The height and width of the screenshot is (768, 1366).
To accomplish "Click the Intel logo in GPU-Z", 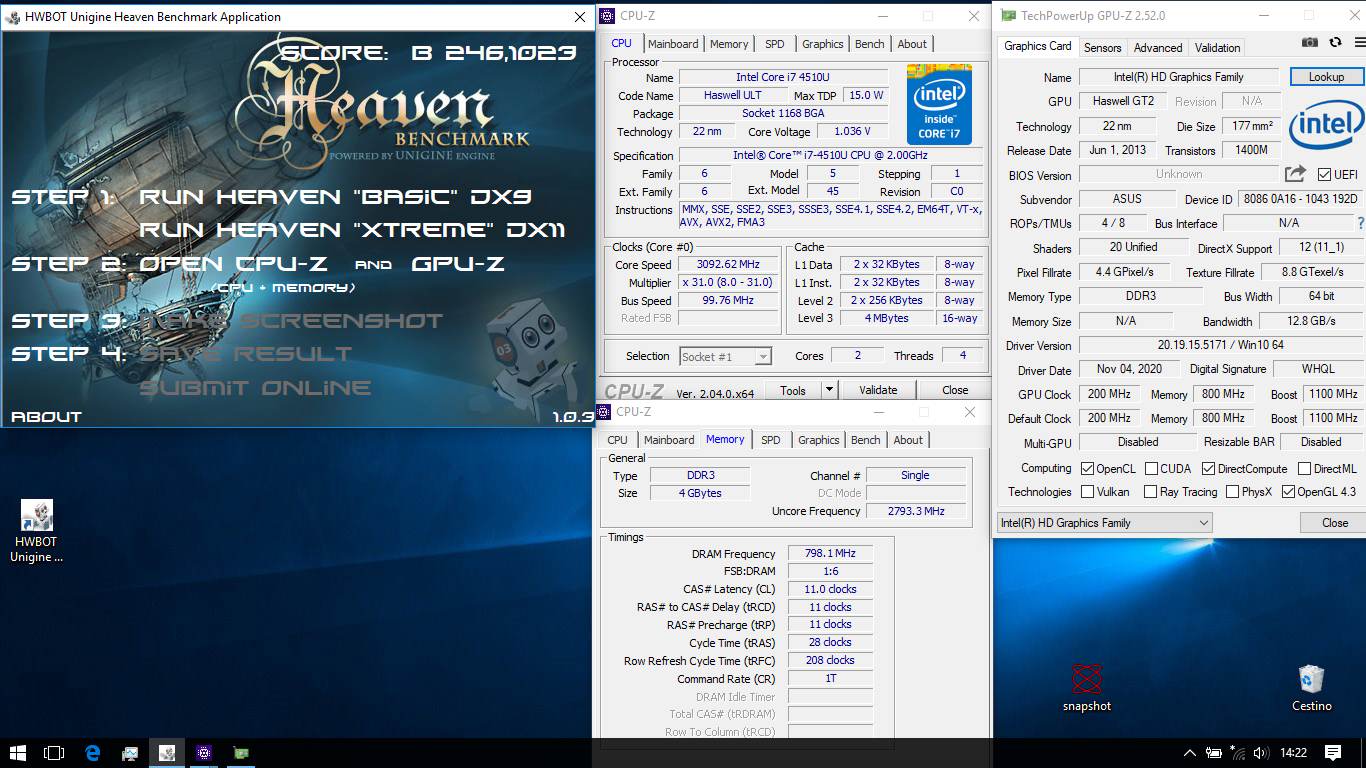I will (x=1327, y=125).
